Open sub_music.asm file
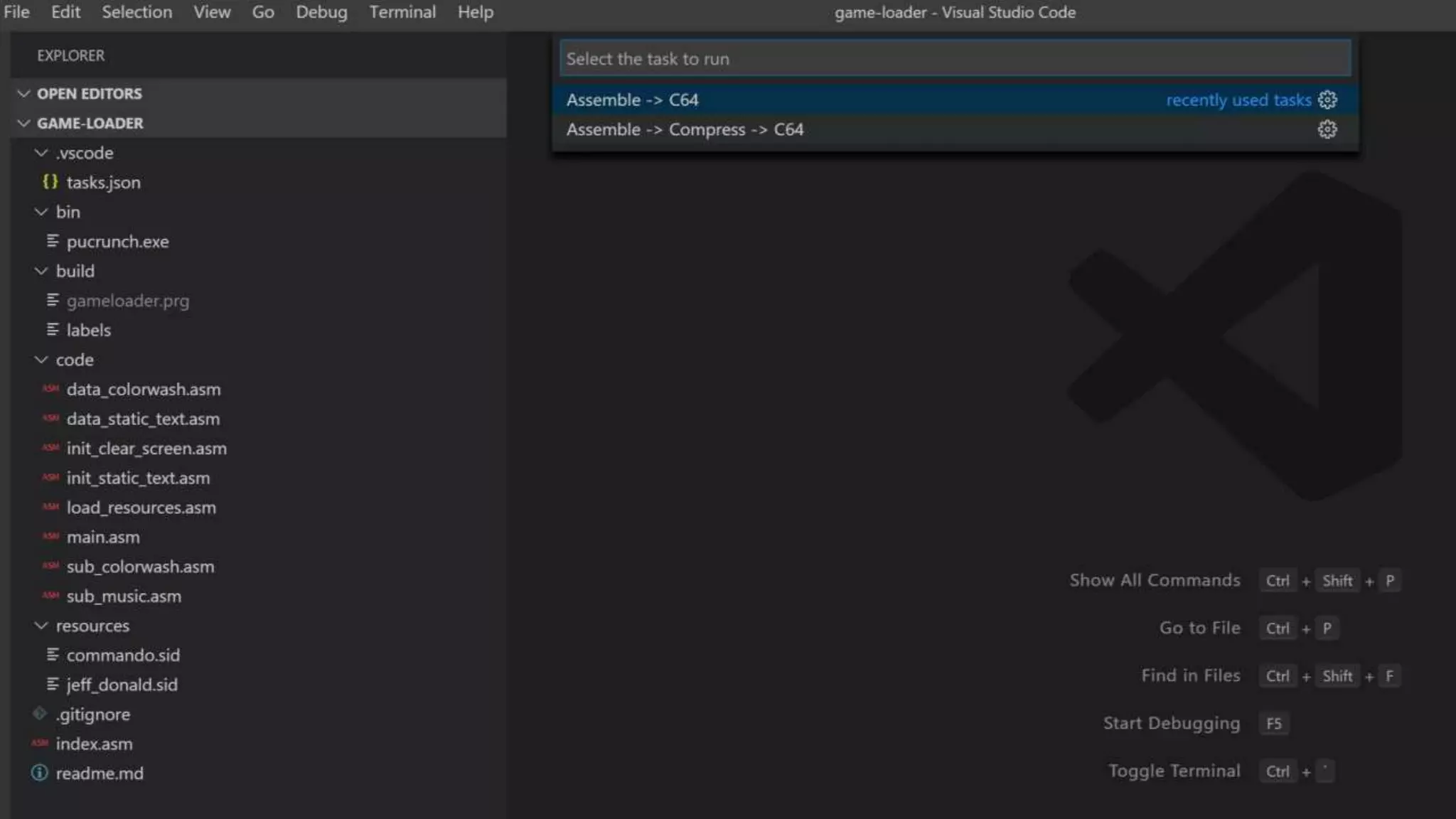The image size is (1456, 819). [x=124, y=596]
